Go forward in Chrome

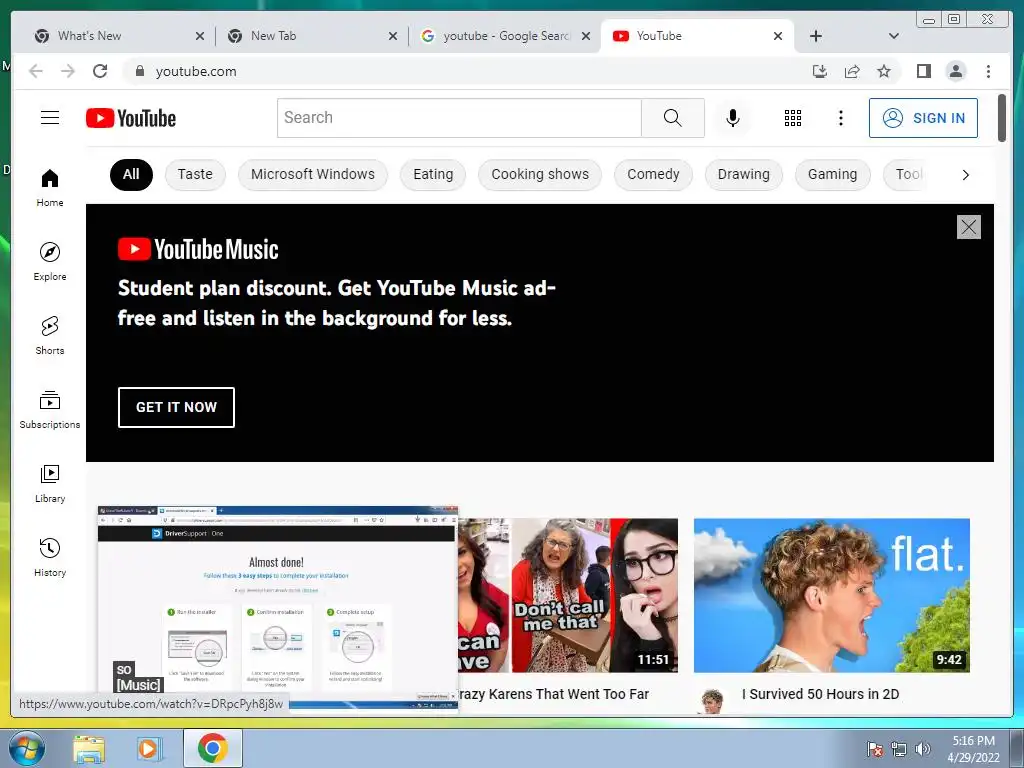coord(68,71)
